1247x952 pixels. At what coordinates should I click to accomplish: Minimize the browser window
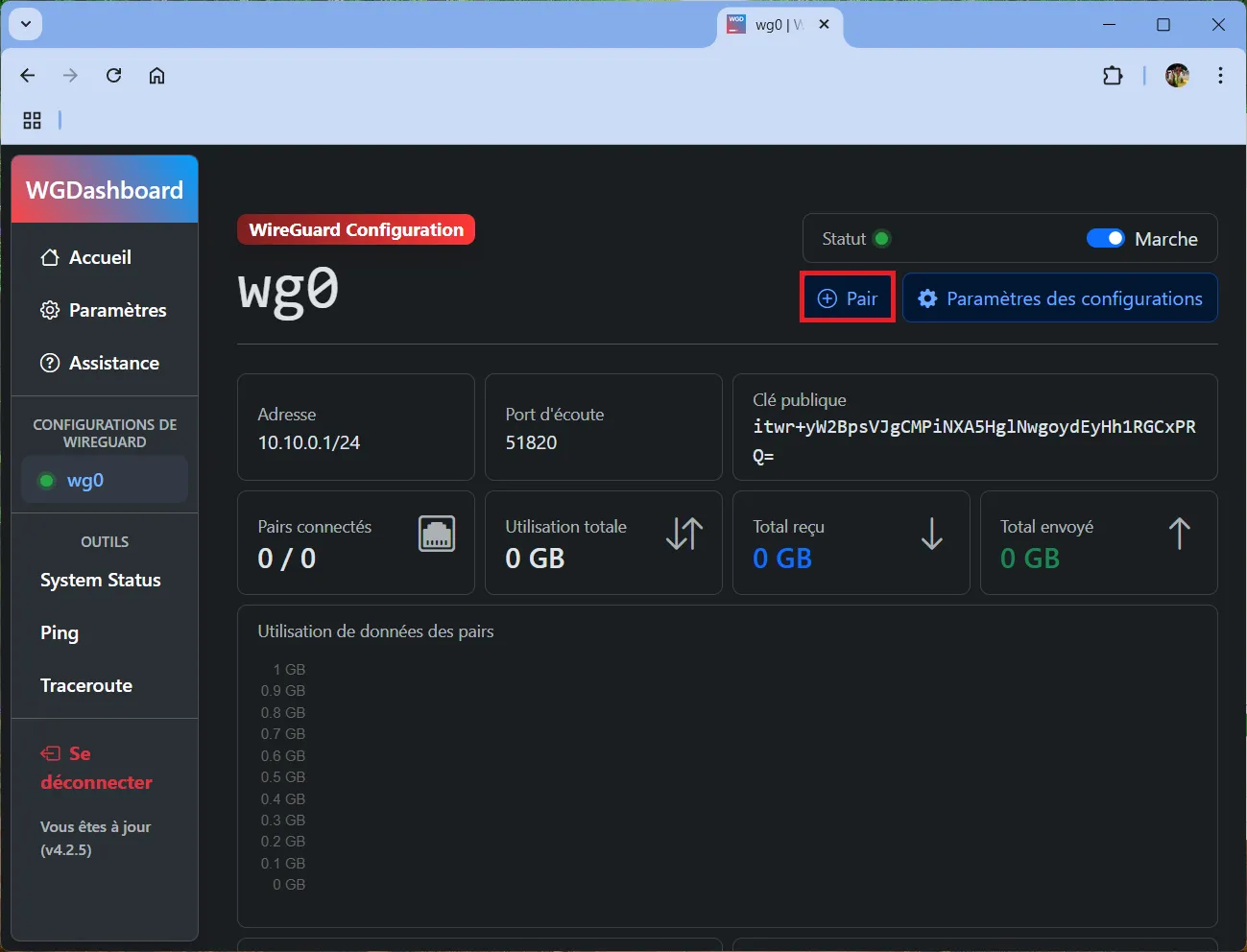click(1110, 25)
